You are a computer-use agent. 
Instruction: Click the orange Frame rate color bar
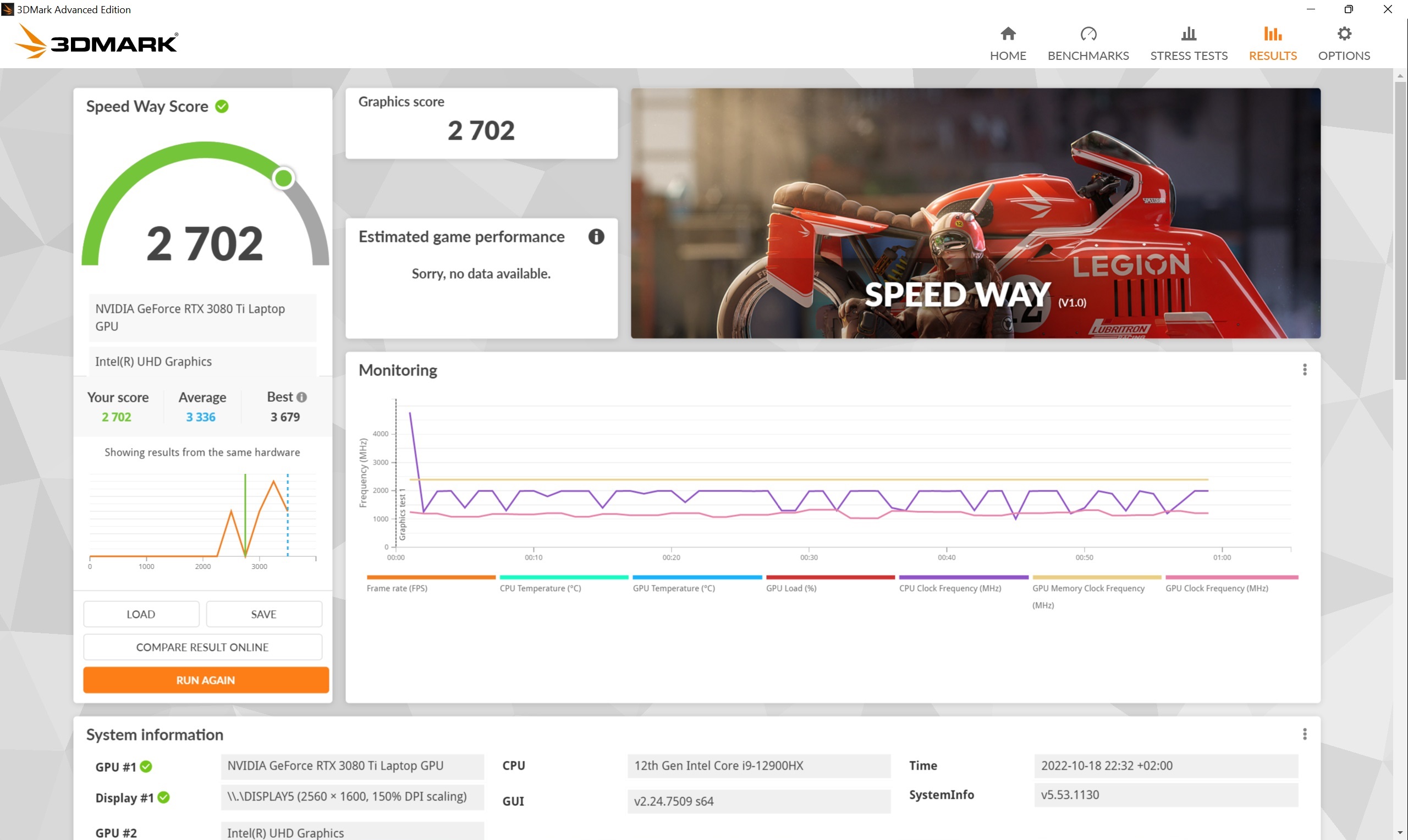coord(431,577)
